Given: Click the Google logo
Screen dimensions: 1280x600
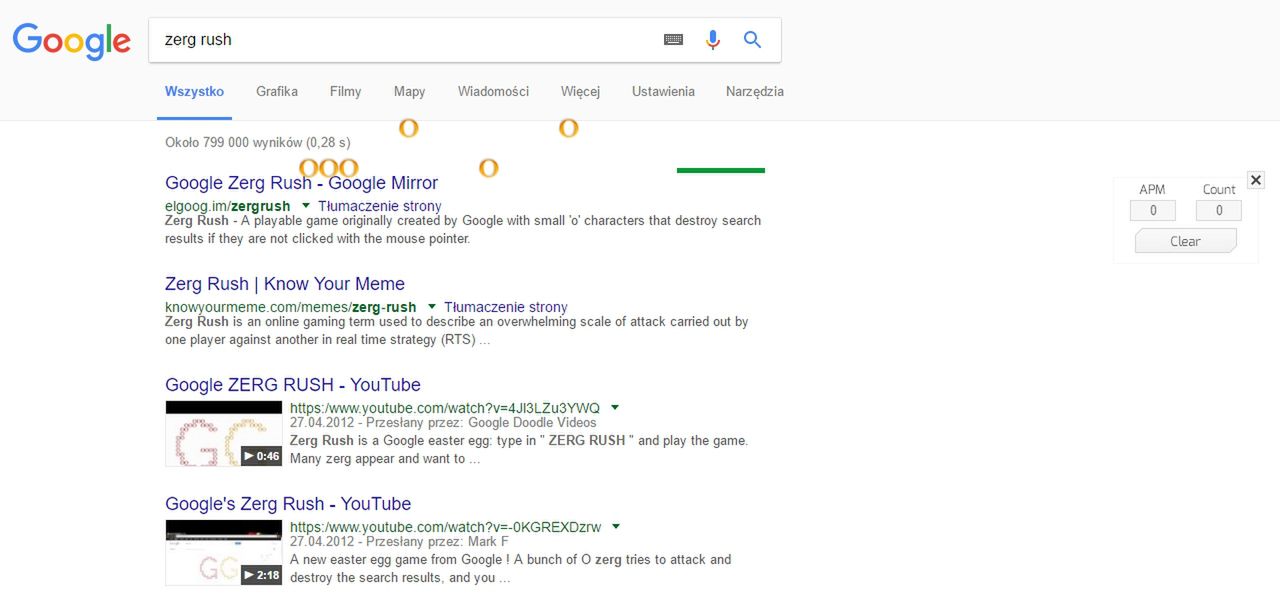Looking at the screenshot, I should tap(71, 40).
